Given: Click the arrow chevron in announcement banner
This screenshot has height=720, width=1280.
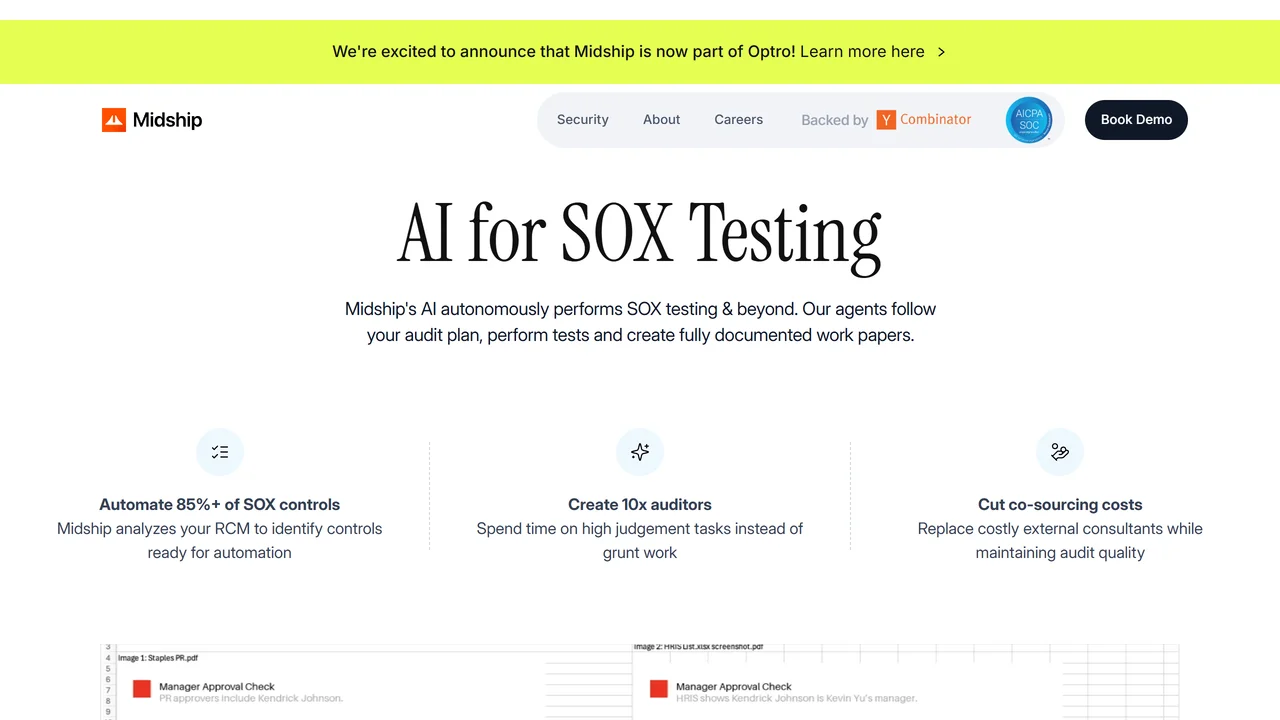Looking at the screenshot, I should point(941,52).
